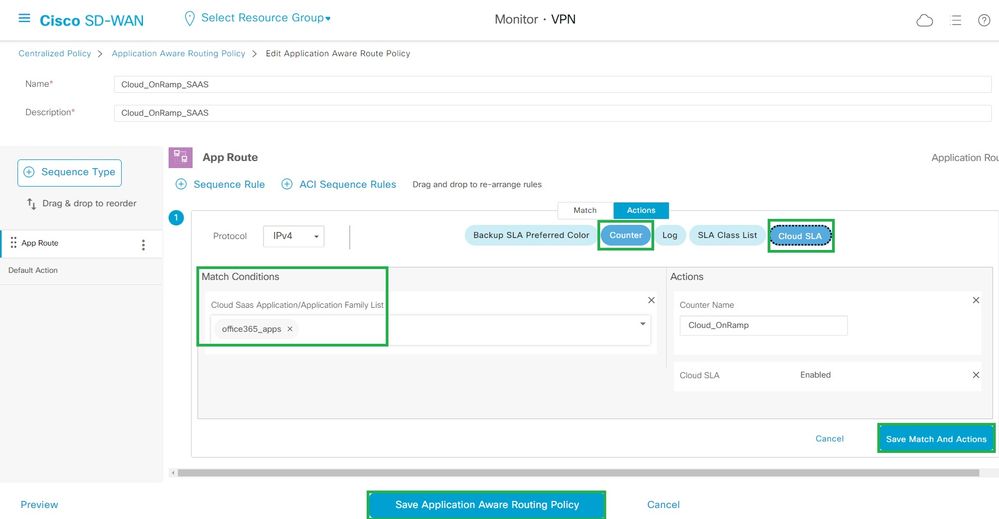Select the Counter action

click(626, 235)
